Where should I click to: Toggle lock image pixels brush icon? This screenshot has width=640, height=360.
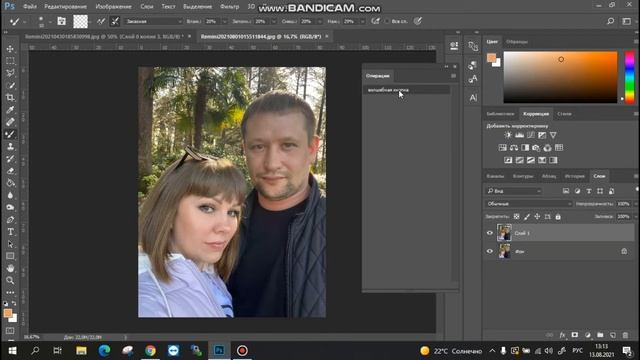pos(527,217)
